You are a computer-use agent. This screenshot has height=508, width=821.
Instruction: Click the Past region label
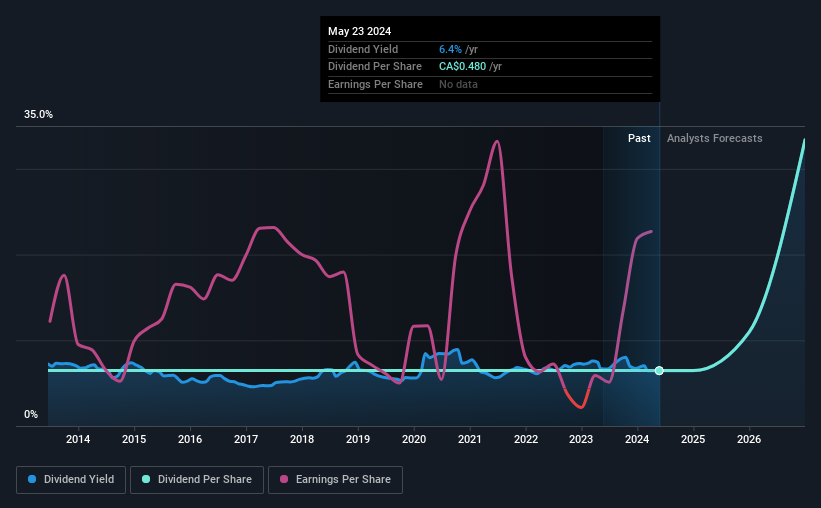[639, 138]
